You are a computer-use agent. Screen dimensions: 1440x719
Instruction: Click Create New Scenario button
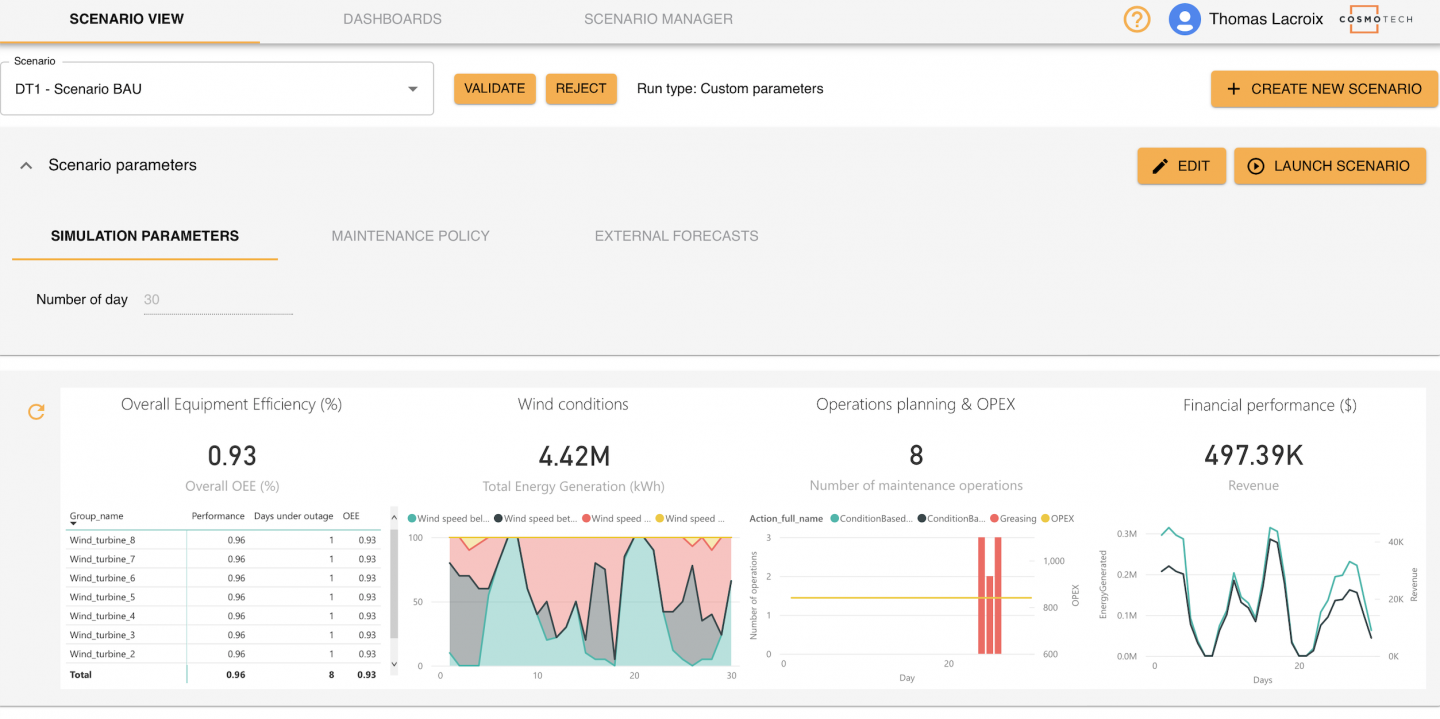pos(1324,89)
